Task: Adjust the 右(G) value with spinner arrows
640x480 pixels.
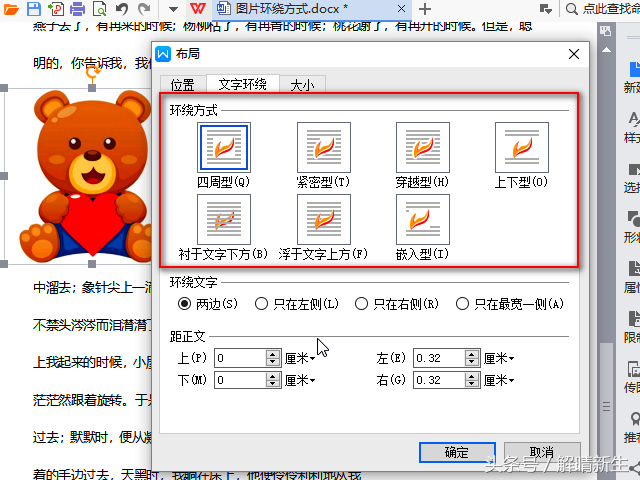Action: pyautogui.click(x=472, y=380)
